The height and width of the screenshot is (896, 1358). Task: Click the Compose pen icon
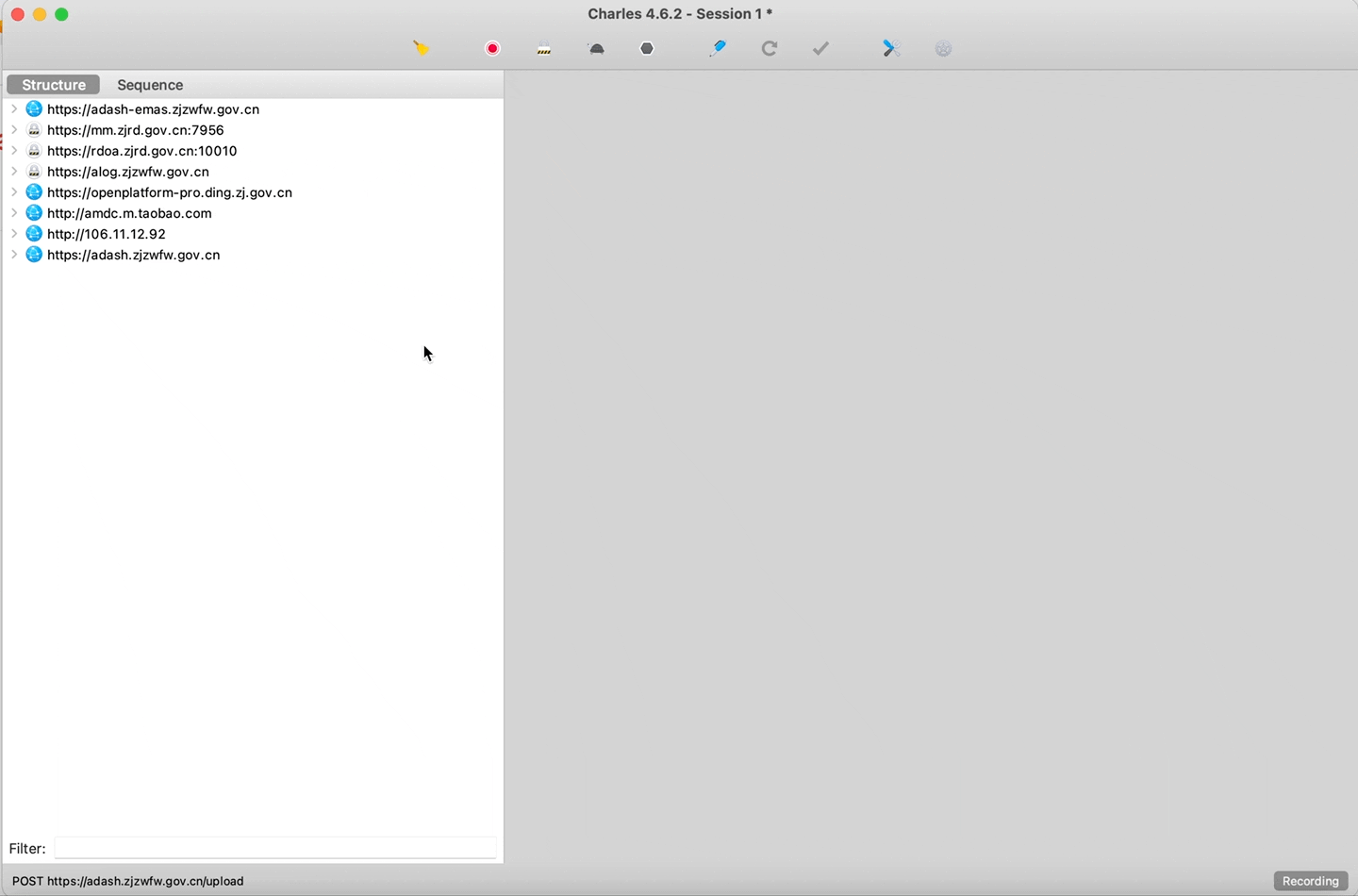click(718, 48)
